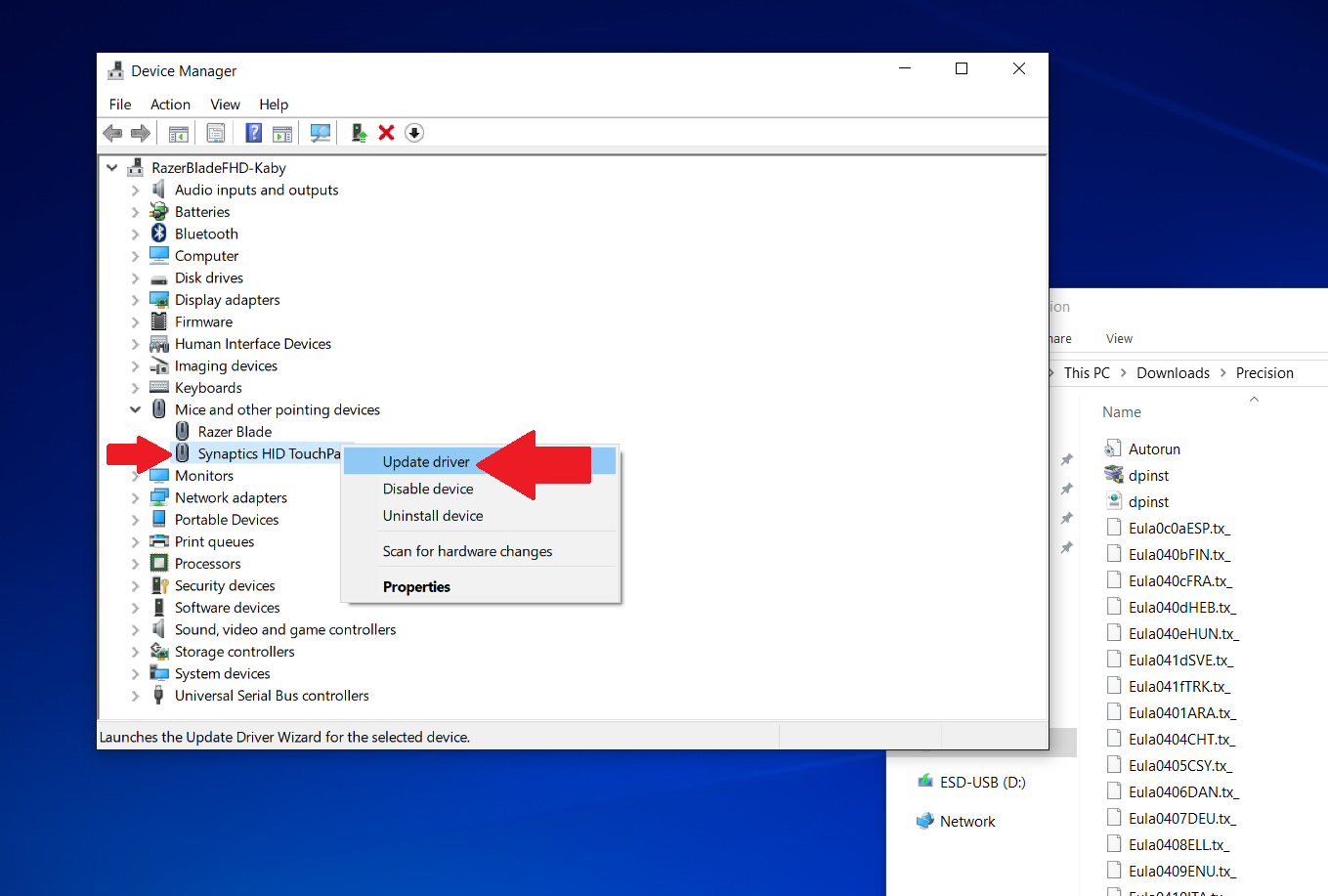Select the Razer Blade mouse device

tap(235, 432)
